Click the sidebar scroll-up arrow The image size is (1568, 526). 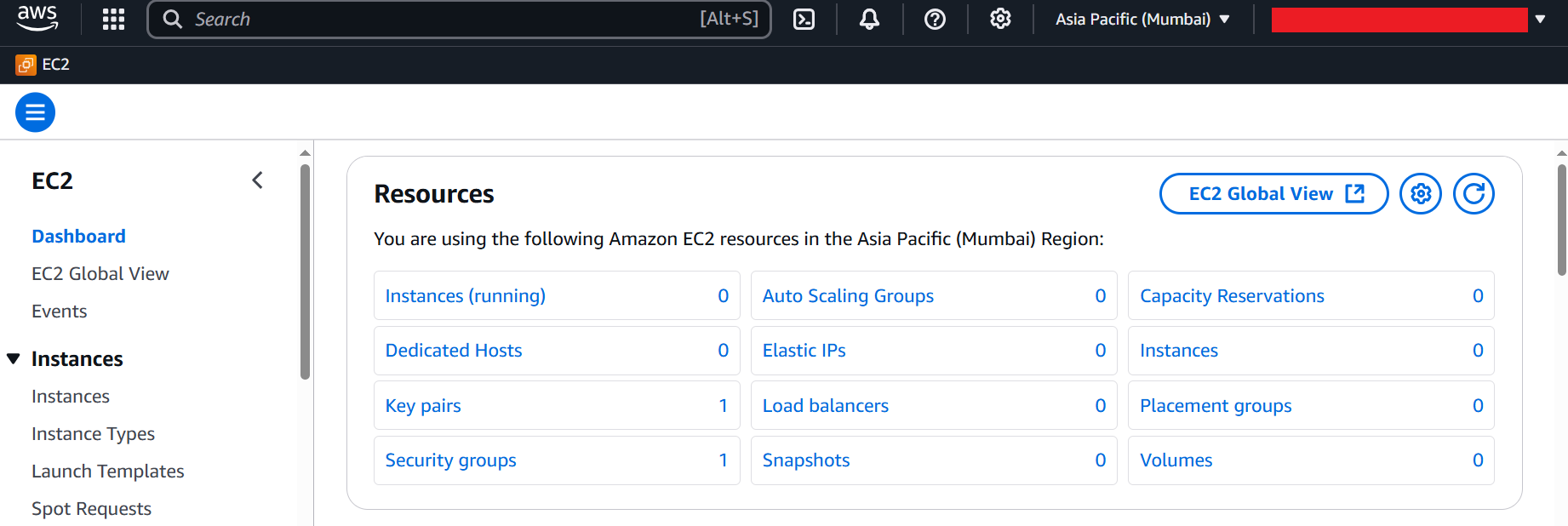click(305, 153)
